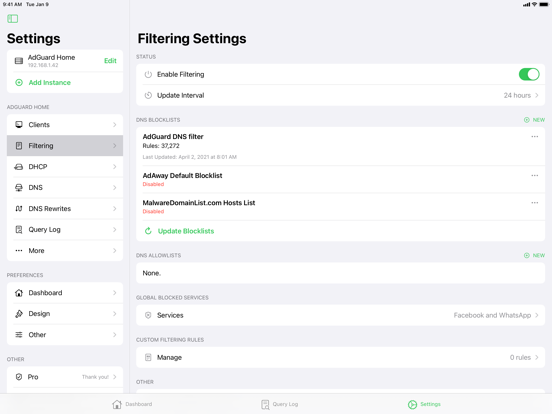
Task: Click the Query Log icon in sidebar
Action: tap(19, 230)
